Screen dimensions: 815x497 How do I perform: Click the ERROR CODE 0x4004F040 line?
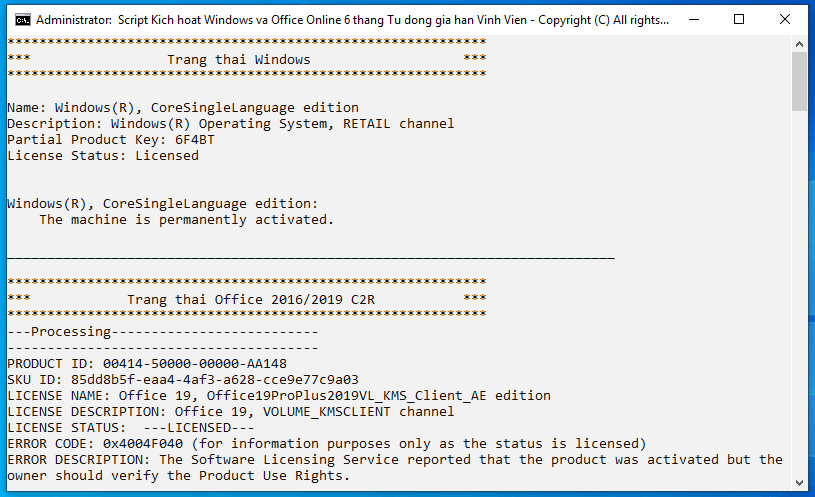(326, 443)
